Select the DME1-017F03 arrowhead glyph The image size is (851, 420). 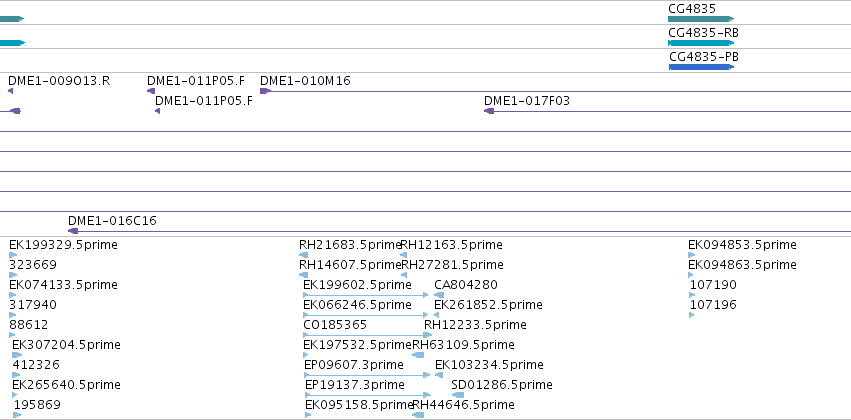(x=489, y=111)
